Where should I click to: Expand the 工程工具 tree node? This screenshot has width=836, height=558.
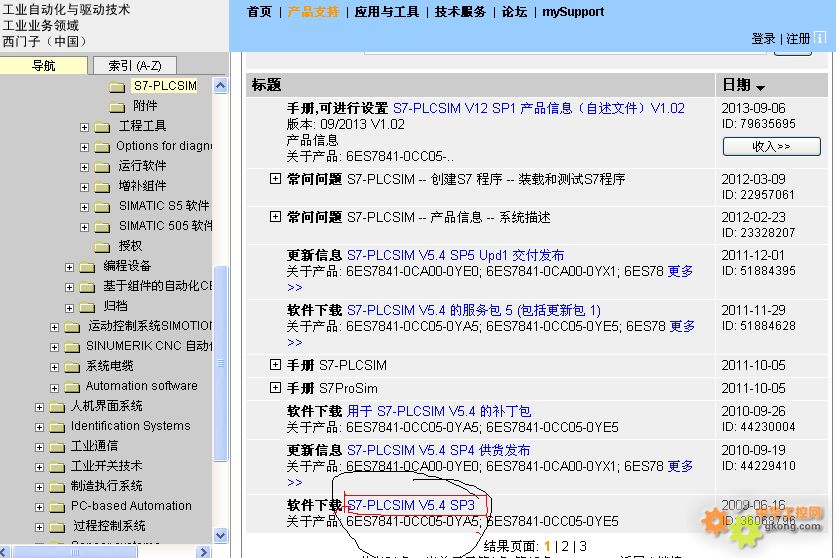pyautogui.click(x=84, y=127)
